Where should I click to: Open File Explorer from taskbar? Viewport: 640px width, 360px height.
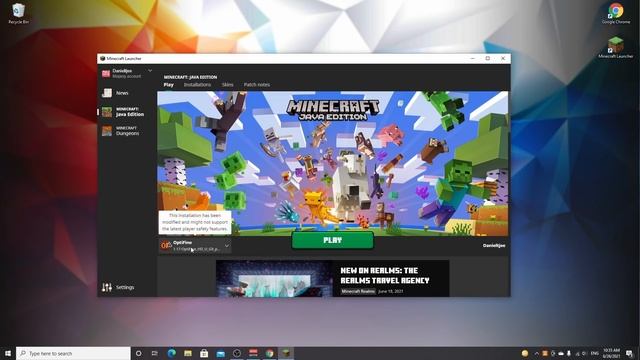[x=188, y=353]
